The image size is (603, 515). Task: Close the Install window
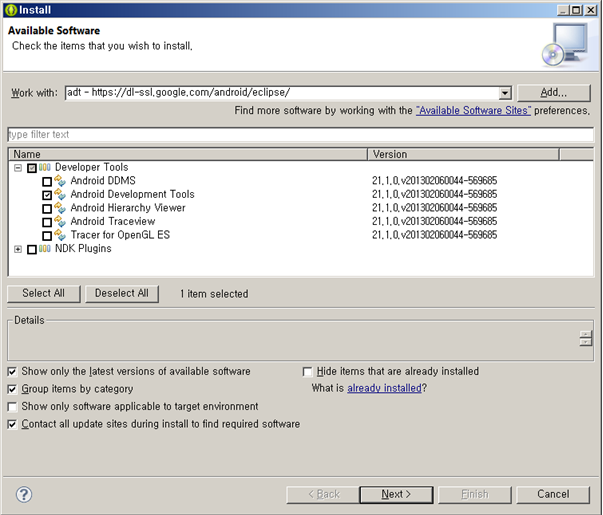pos(591,10)
